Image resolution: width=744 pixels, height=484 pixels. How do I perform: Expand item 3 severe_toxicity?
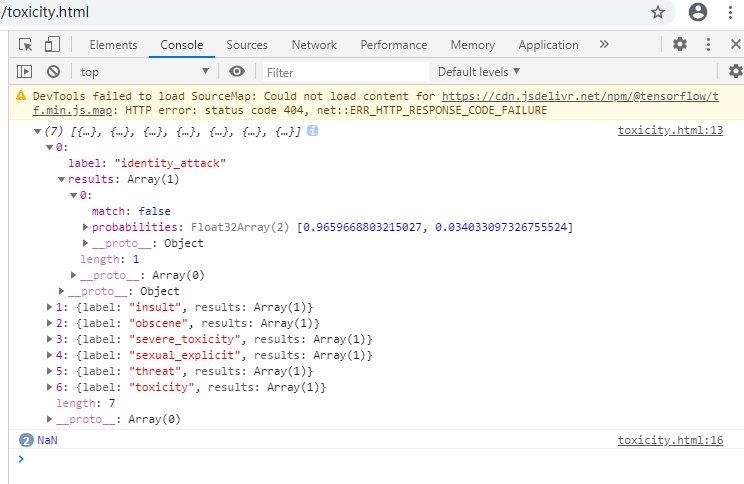pos(49,339)
